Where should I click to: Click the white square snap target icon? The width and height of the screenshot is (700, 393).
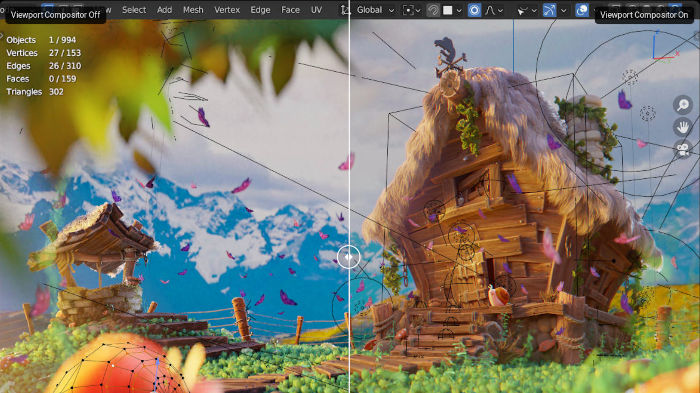click(447, 10)
